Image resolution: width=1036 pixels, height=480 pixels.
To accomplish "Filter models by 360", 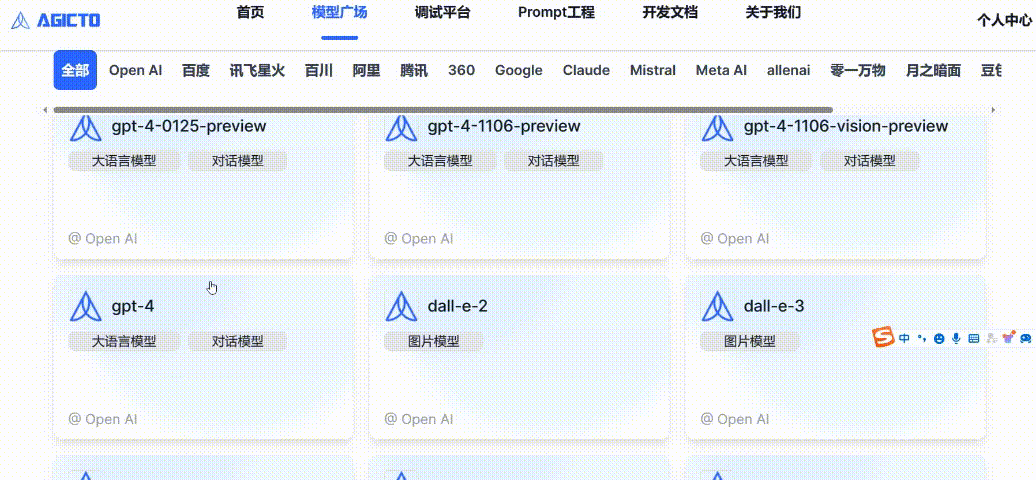I will tap(461, 70).
